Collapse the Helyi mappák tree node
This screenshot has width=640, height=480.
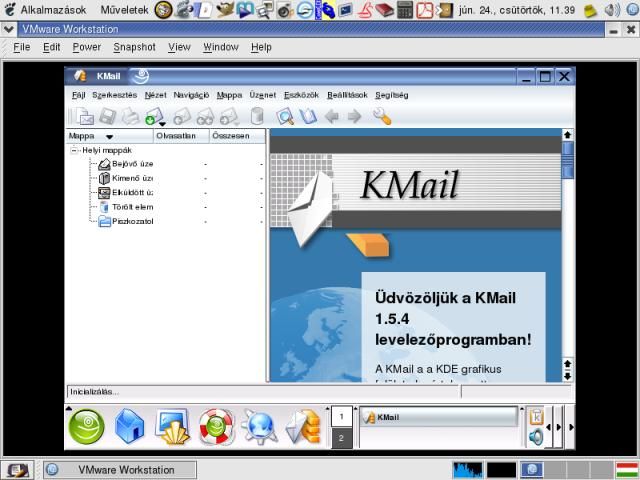[75, 150]
